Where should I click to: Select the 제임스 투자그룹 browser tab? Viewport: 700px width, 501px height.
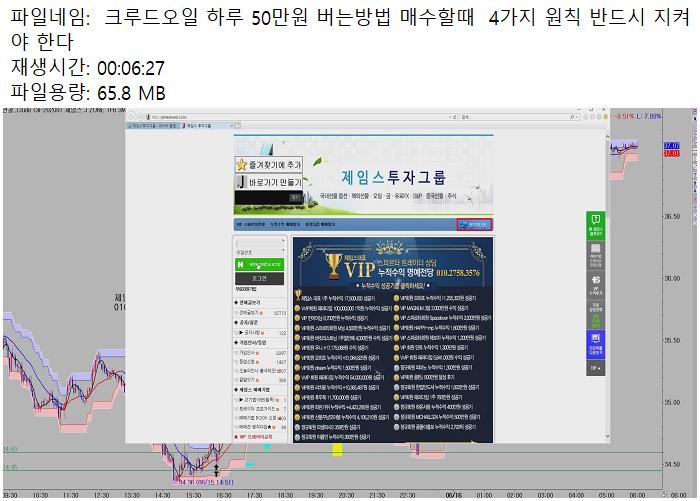[x=208, y=125]
